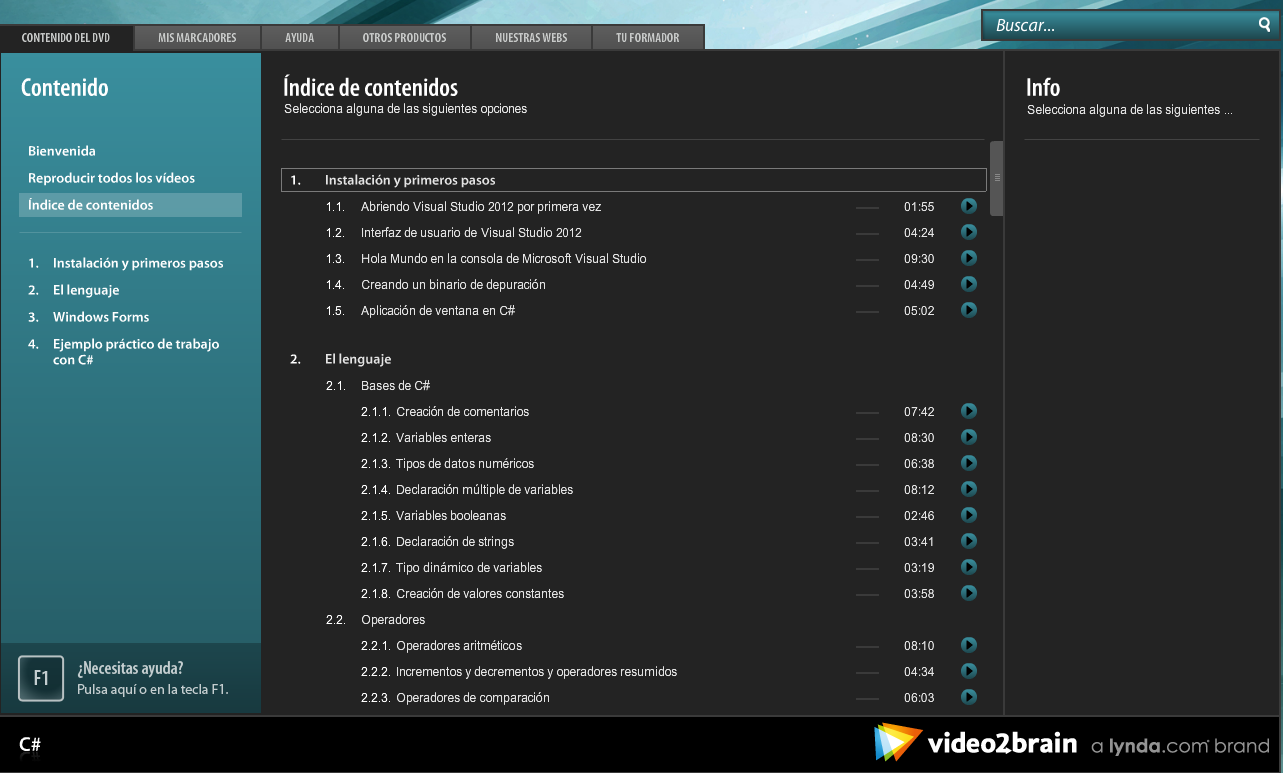The image size is (1283, 773).
Task: Select title Declaración de strings
Action: (x=455, y=542)
